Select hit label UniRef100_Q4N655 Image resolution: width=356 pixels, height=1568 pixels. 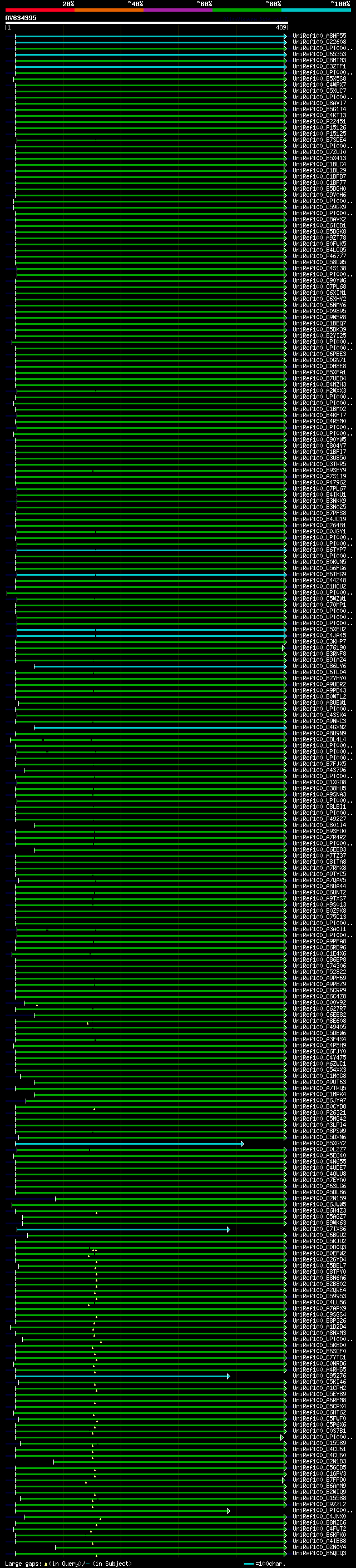click(x=319, y=1161)
